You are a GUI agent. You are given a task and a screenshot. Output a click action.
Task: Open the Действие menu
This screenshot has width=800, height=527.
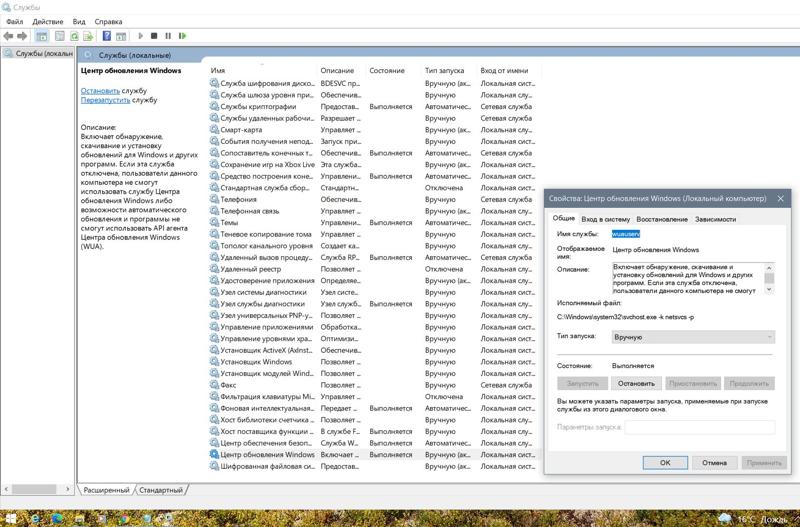coord(47,21)
